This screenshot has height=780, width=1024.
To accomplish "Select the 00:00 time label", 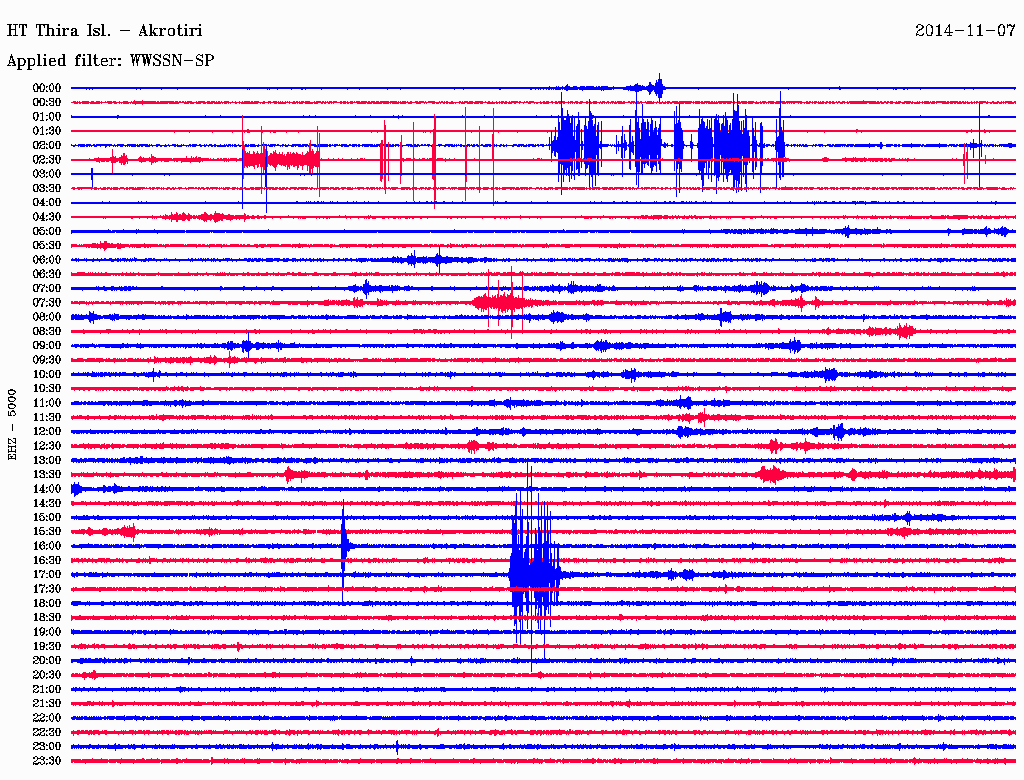I will 47,88.
